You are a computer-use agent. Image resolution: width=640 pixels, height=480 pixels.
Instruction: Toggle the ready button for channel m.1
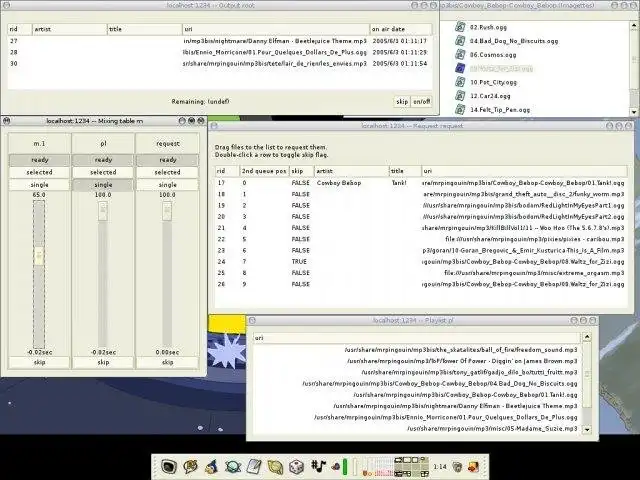(x=39, y=160)
